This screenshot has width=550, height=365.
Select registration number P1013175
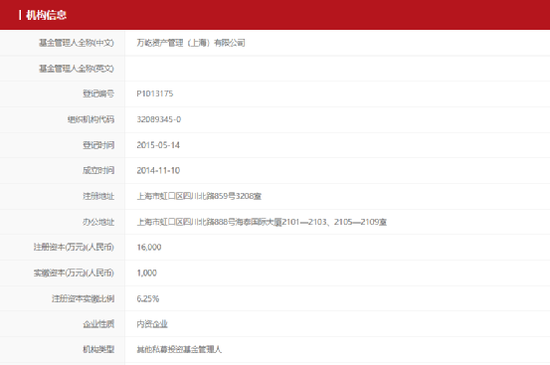[x=155, y=94]
